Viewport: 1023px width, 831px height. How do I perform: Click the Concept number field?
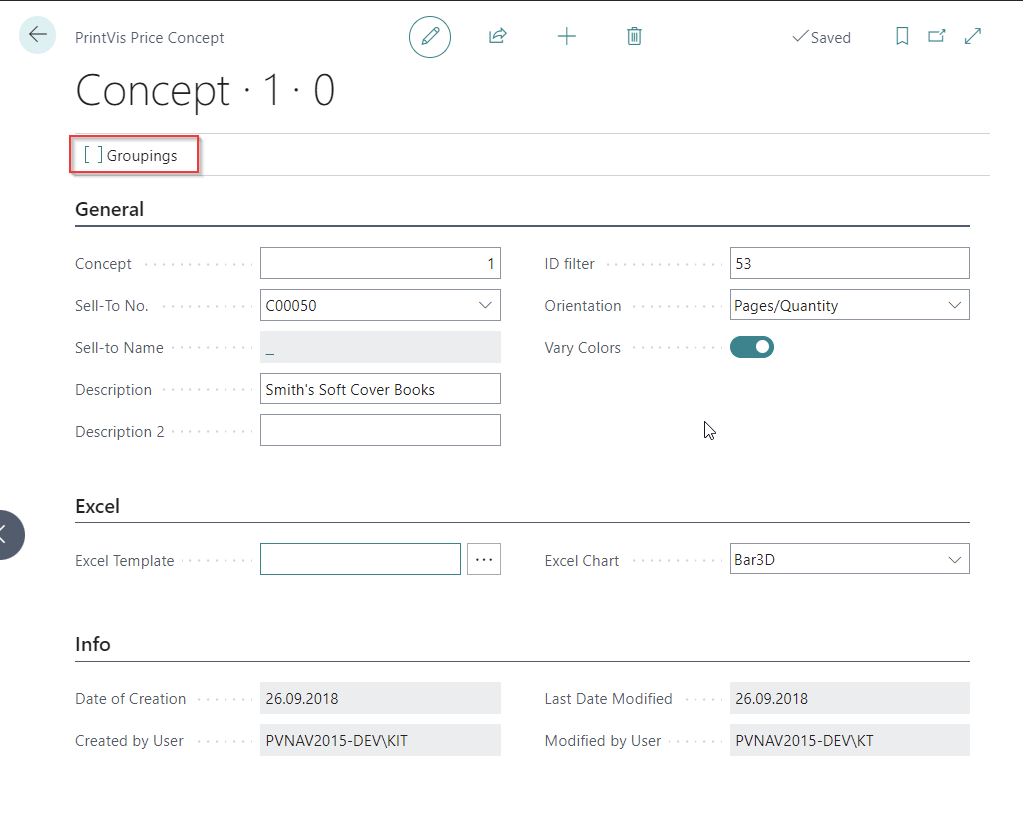tap(380, 263)
